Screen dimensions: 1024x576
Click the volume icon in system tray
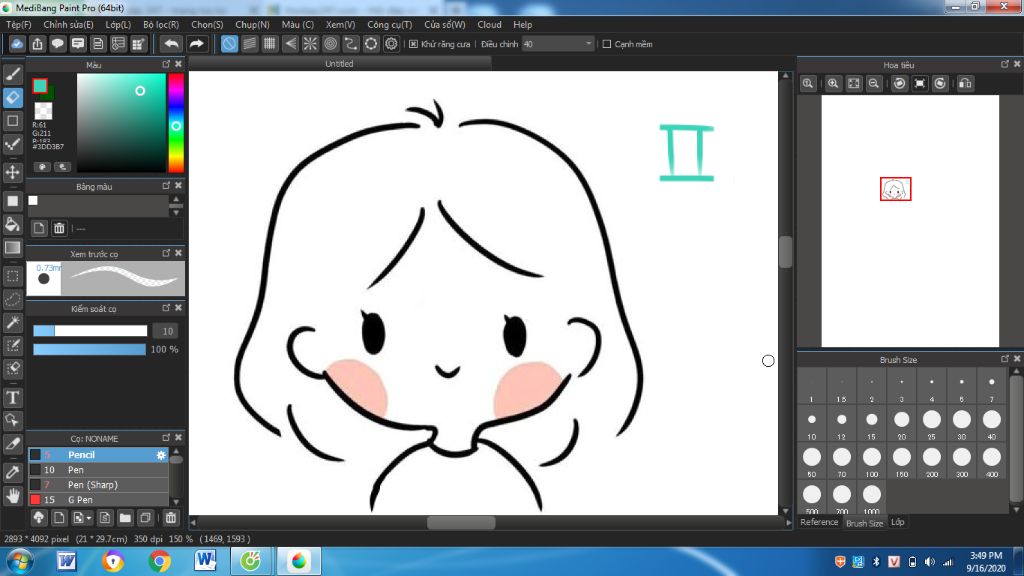[930, 562]
